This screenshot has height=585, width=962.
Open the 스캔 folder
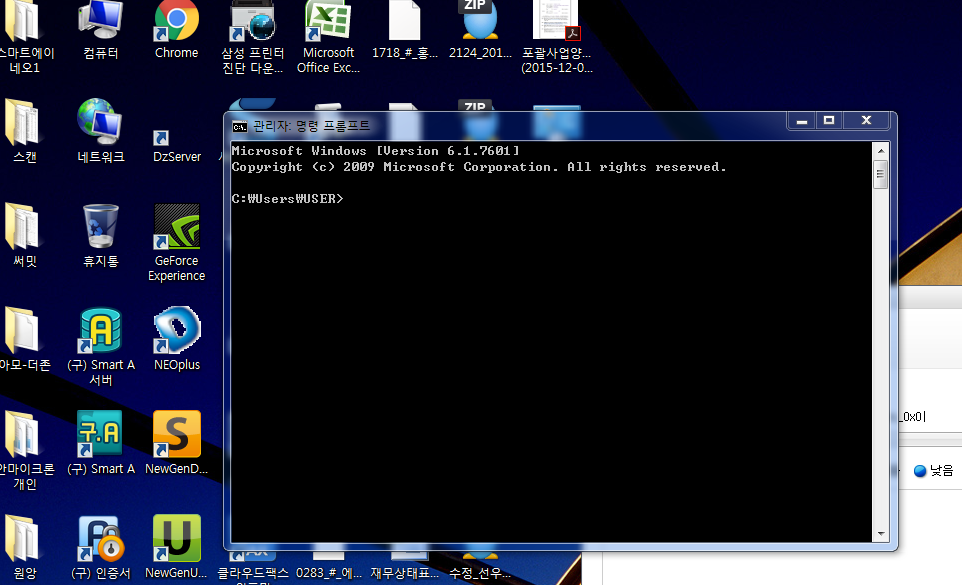pos(23,131)
